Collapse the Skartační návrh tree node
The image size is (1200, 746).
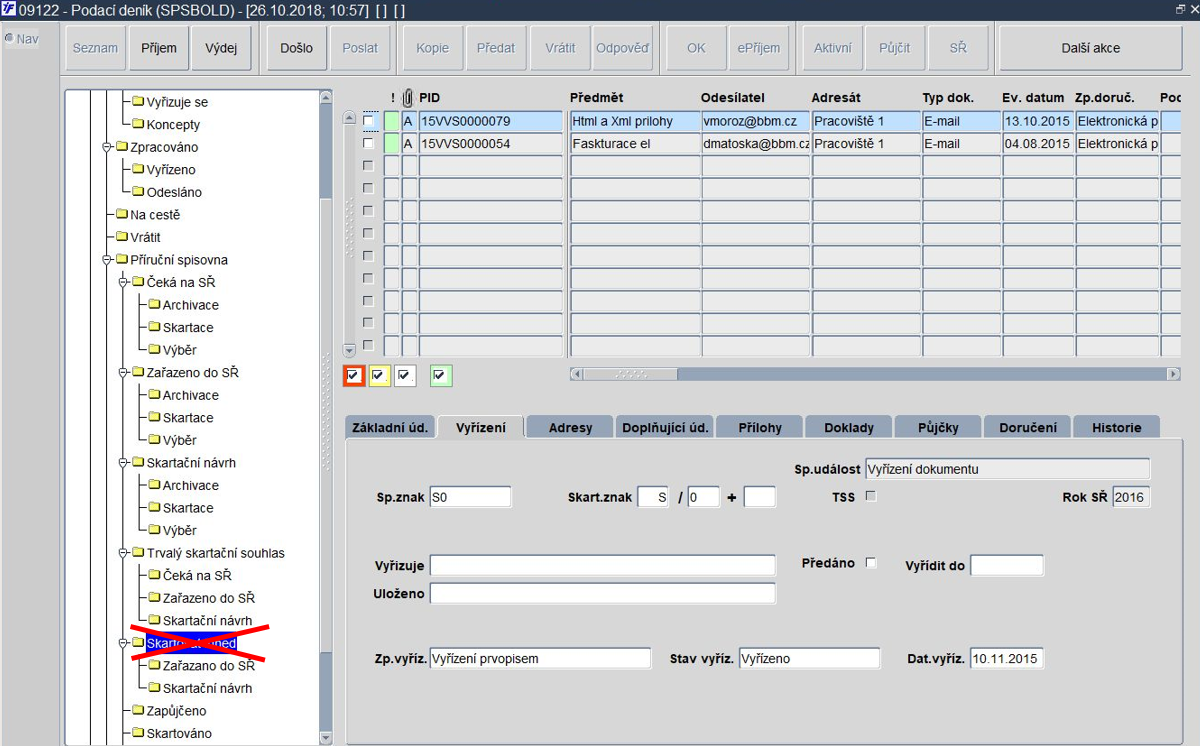(x=124, y=463)
